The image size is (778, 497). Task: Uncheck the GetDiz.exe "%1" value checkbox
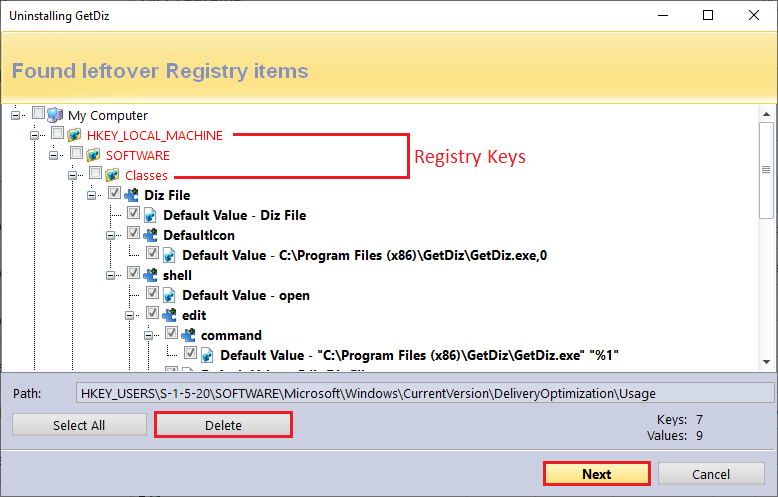191,353
